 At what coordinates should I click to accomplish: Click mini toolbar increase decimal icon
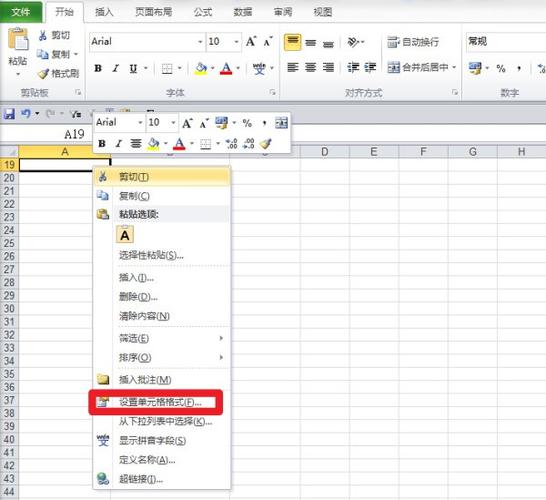(231, 143)
